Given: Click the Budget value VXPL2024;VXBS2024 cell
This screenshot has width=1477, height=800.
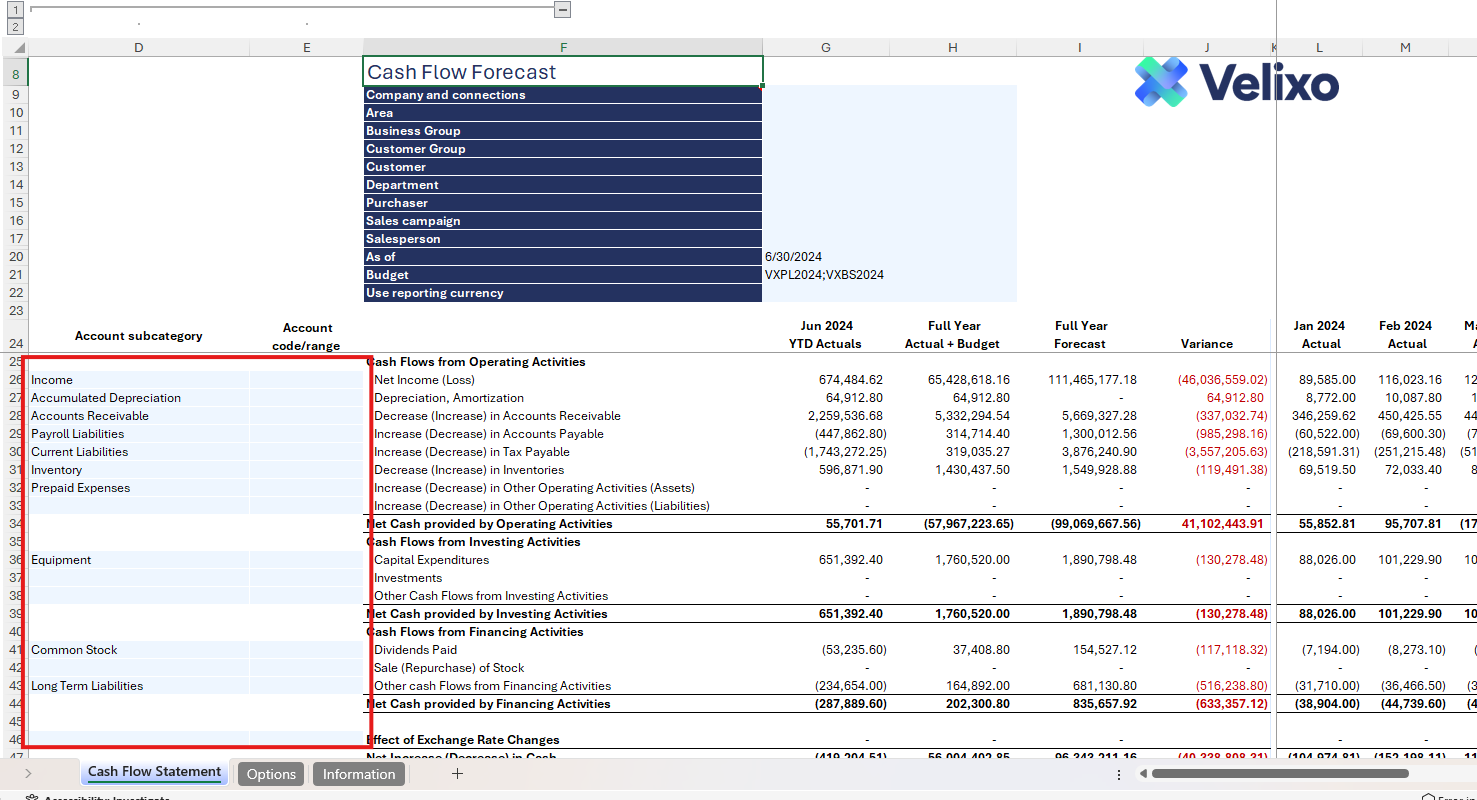Looking at the screenshot, I should point(825,275).
